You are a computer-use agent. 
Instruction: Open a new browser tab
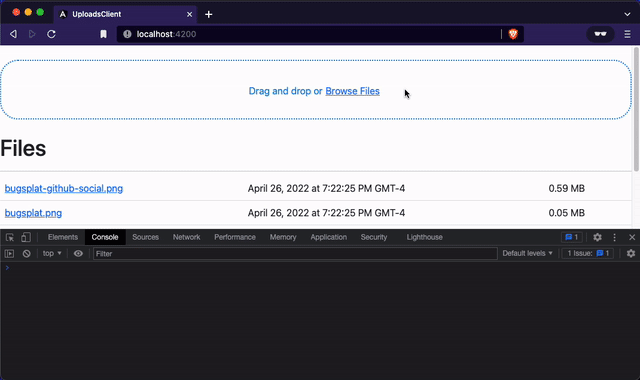209,14
